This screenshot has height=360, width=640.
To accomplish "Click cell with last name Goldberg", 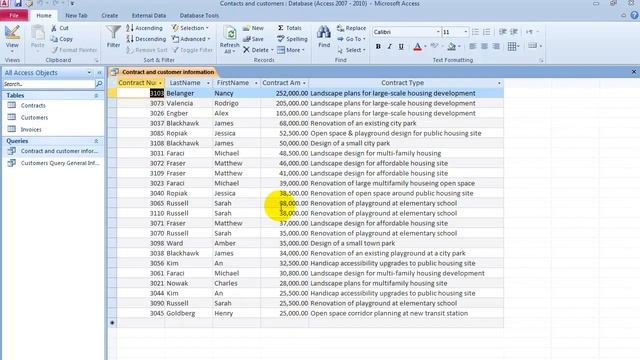I will point(181,313).
